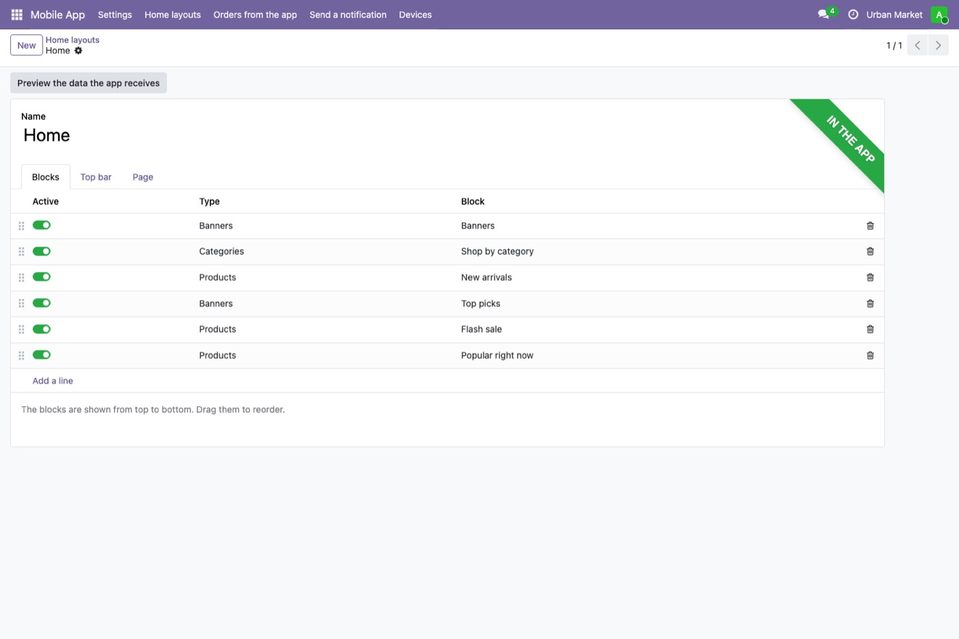Click drag handle of Top picks row

21,303
